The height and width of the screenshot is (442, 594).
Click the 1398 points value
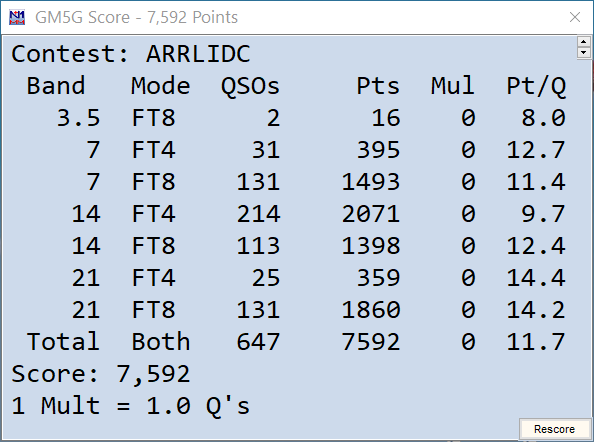click(x=370, y=246)
